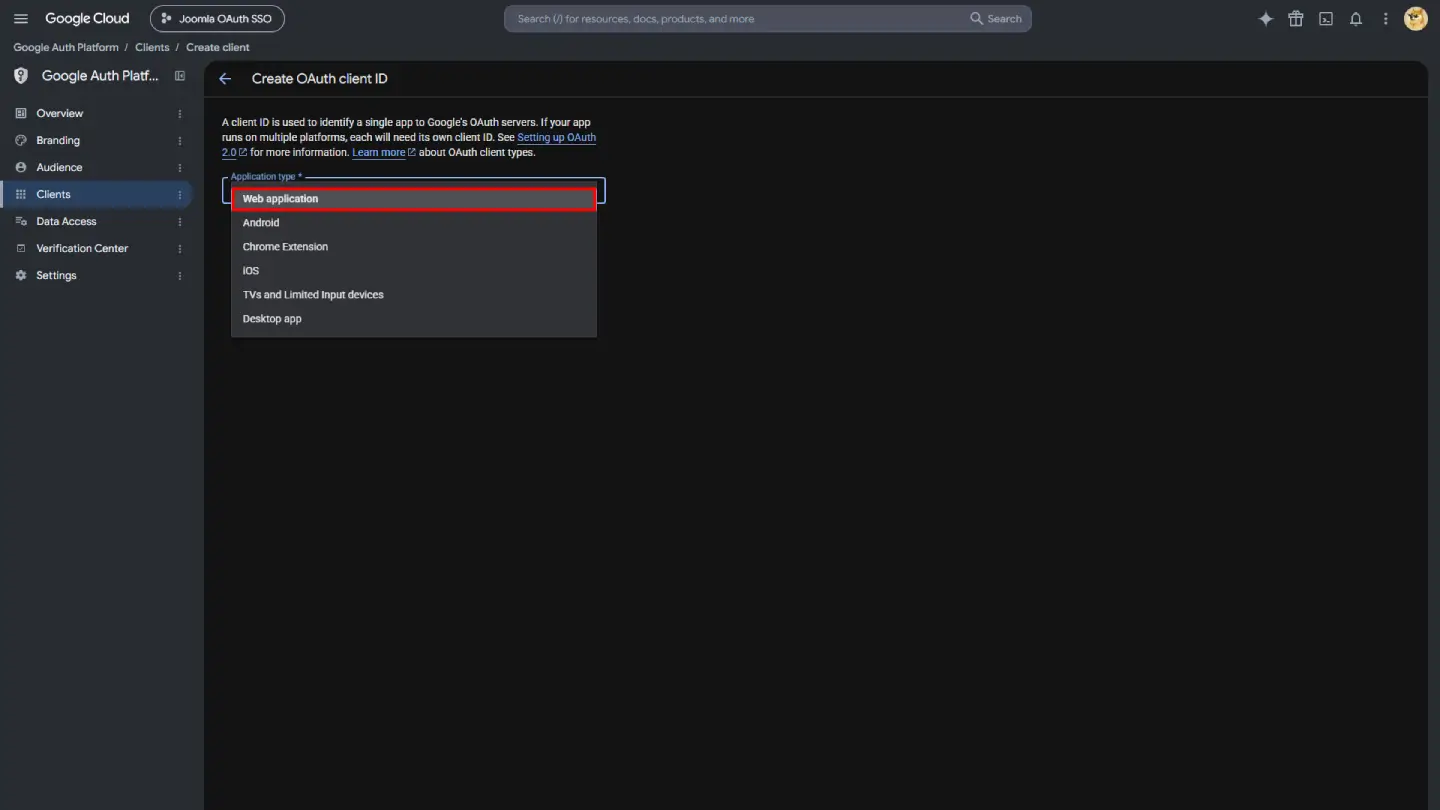Click the Google Auth Platform breadcrumb
Viewport: 1440px width, 810px height.
[66, 47]
